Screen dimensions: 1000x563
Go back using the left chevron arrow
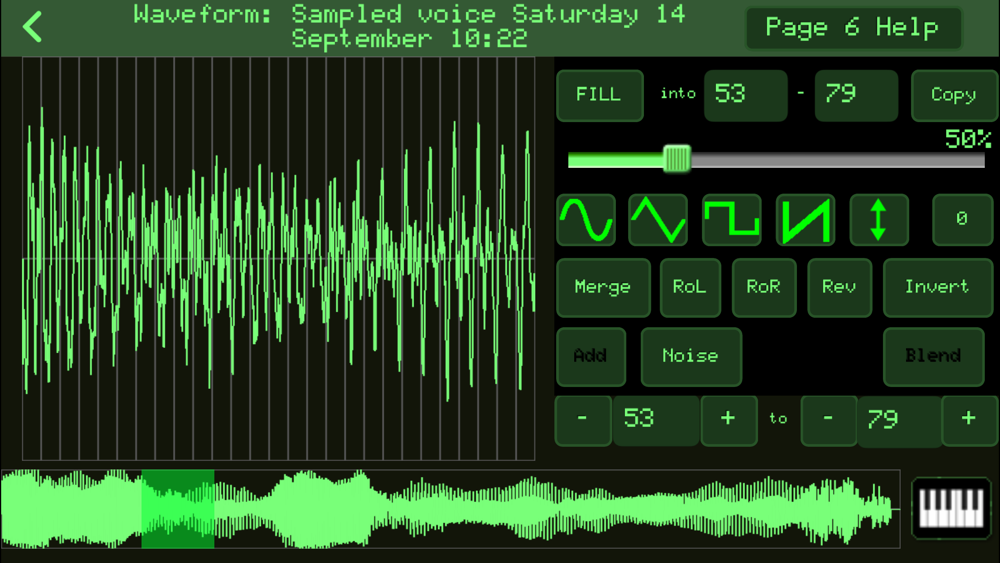[x=32, y=27]
